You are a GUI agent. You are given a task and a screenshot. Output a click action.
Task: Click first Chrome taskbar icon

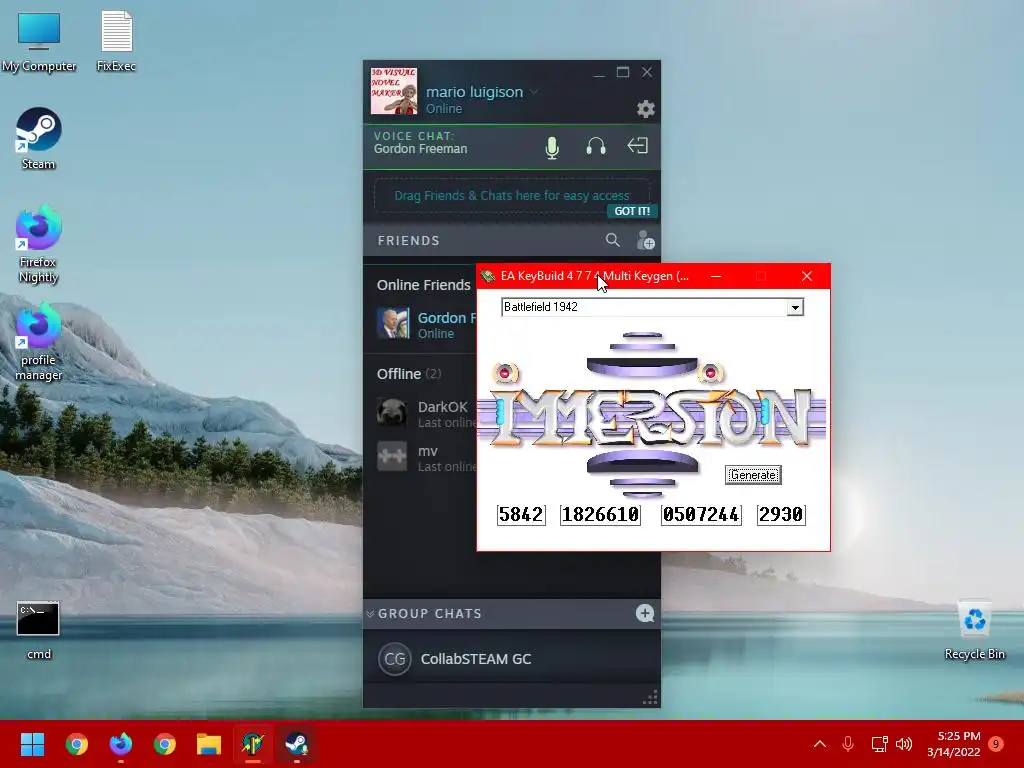[76, 744]
